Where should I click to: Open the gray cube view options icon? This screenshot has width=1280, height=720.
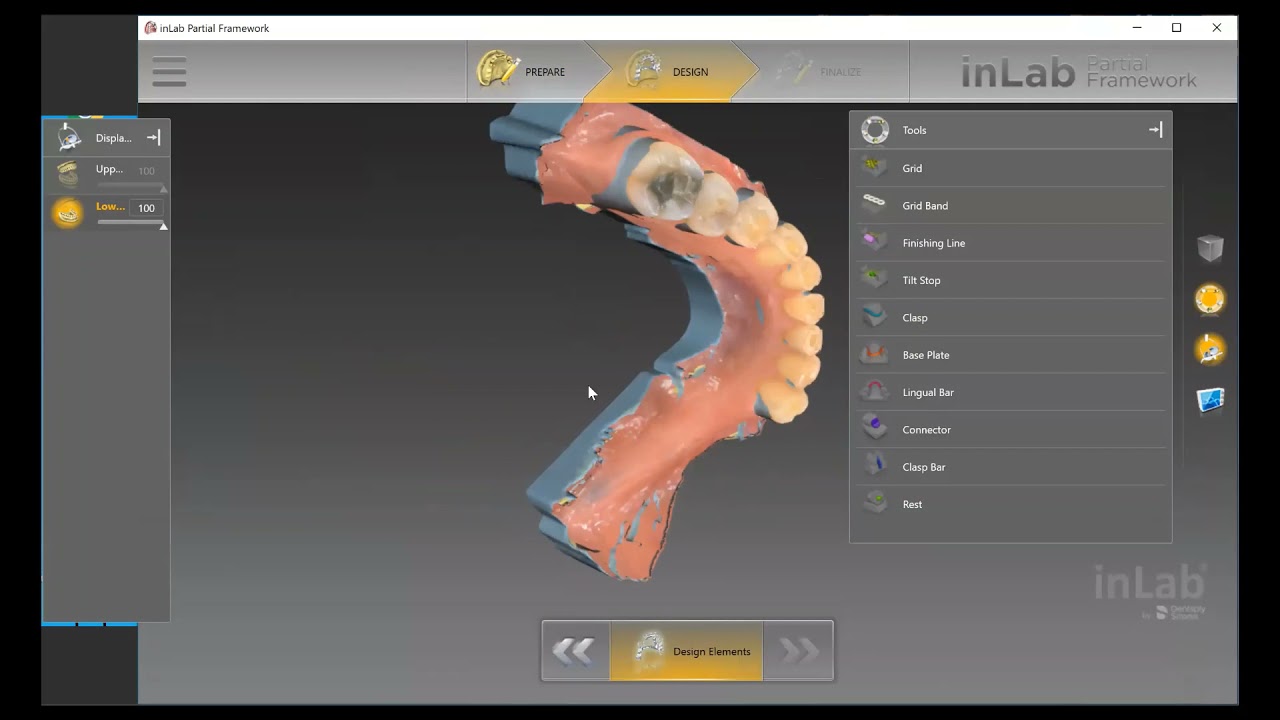coord(1210,248)
